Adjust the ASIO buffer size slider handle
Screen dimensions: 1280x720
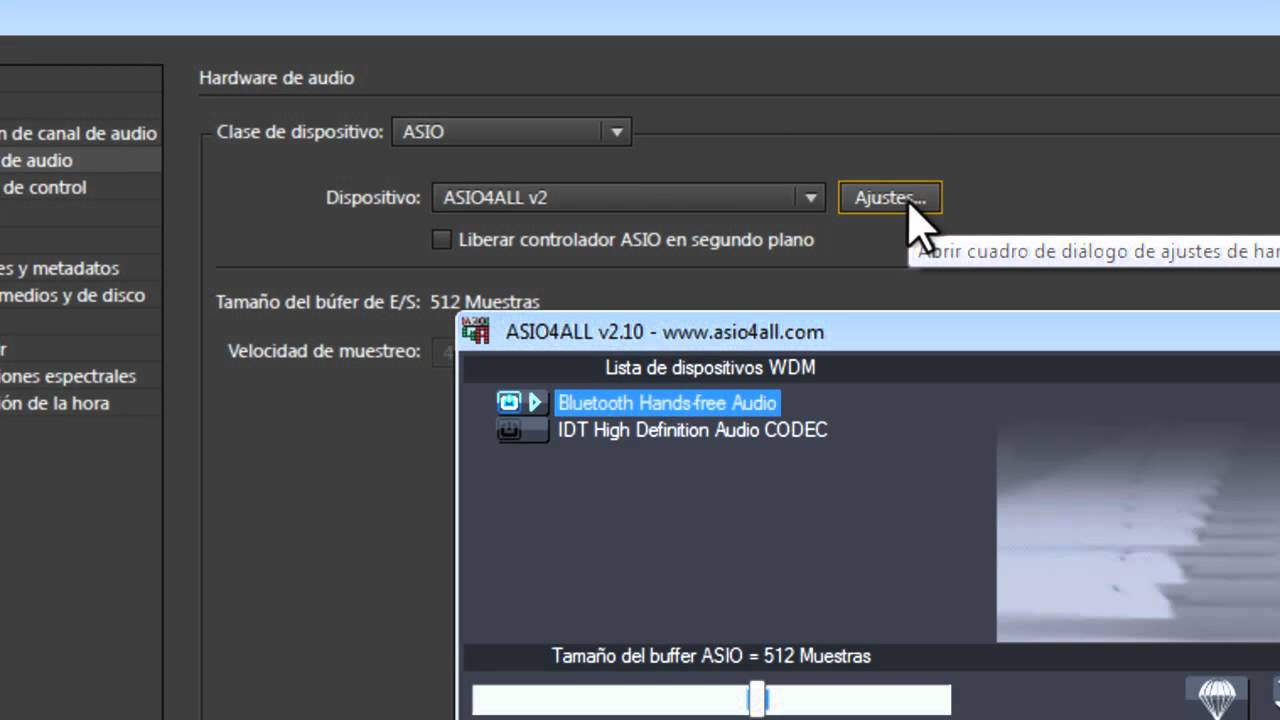pos(757,700)
